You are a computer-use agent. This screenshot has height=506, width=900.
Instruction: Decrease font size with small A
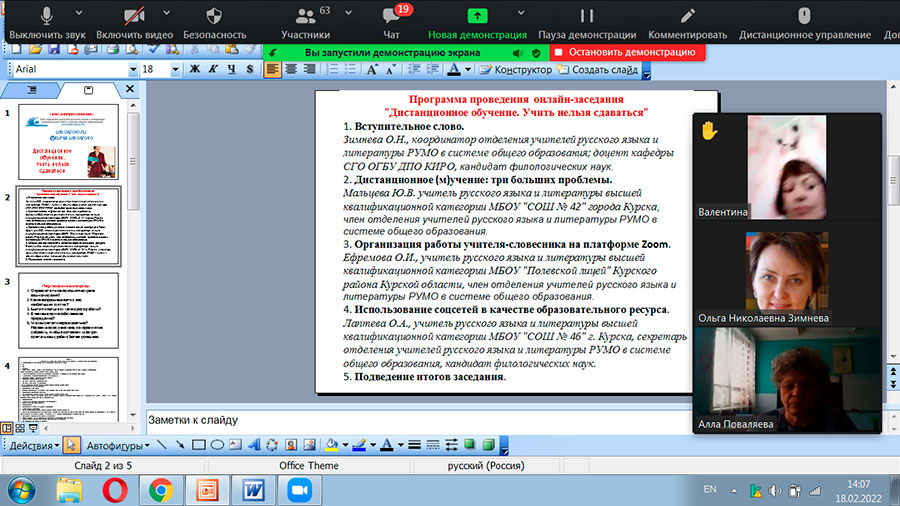click(x=391, y=69)
